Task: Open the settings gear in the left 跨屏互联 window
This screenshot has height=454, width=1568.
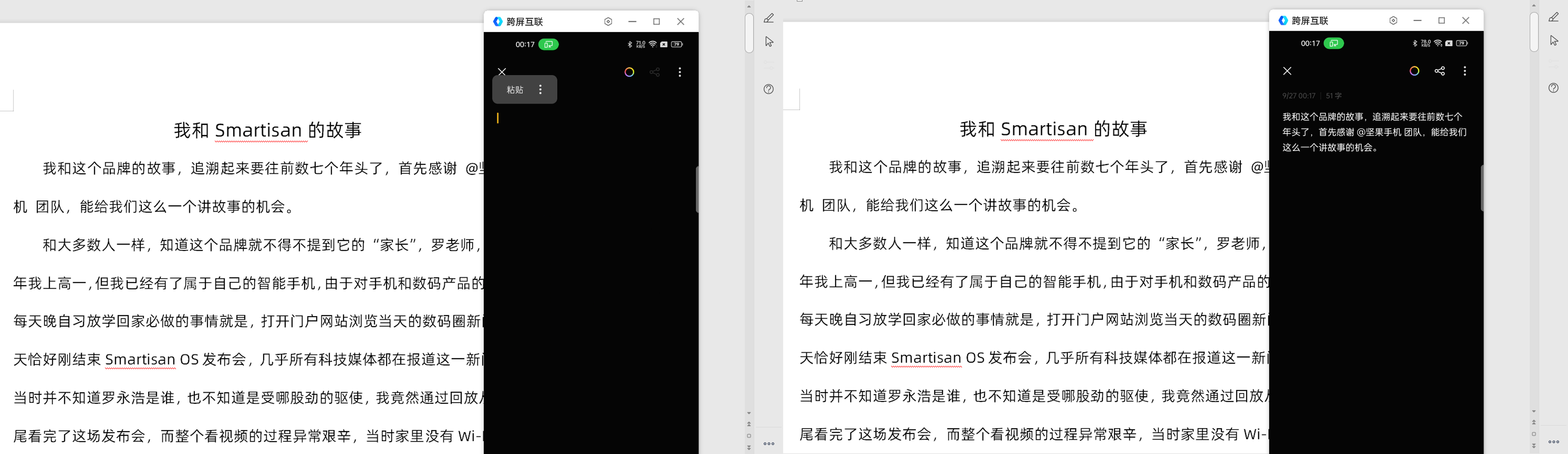Action: click(x=608, y=21)
